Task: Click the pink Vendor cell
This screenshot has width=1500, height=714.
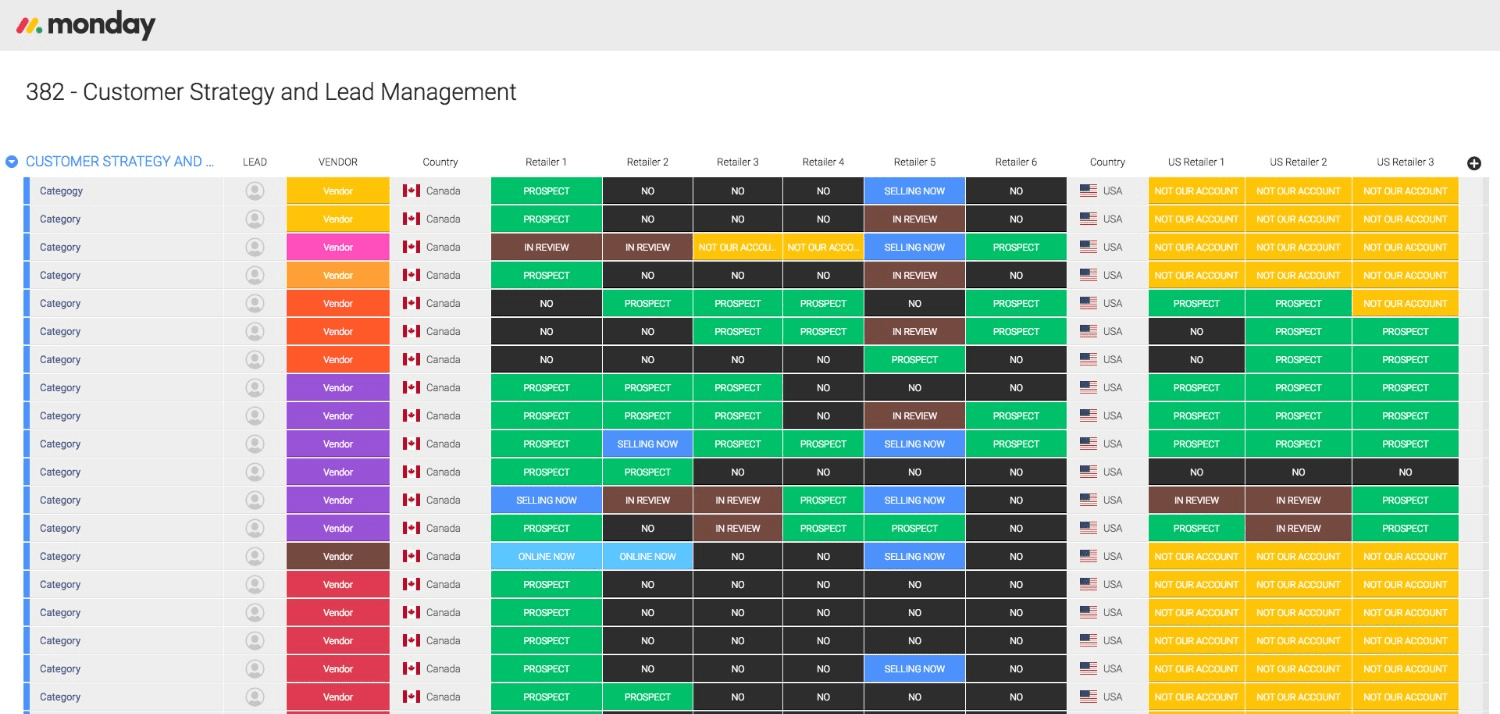Action: pos(338,247)
